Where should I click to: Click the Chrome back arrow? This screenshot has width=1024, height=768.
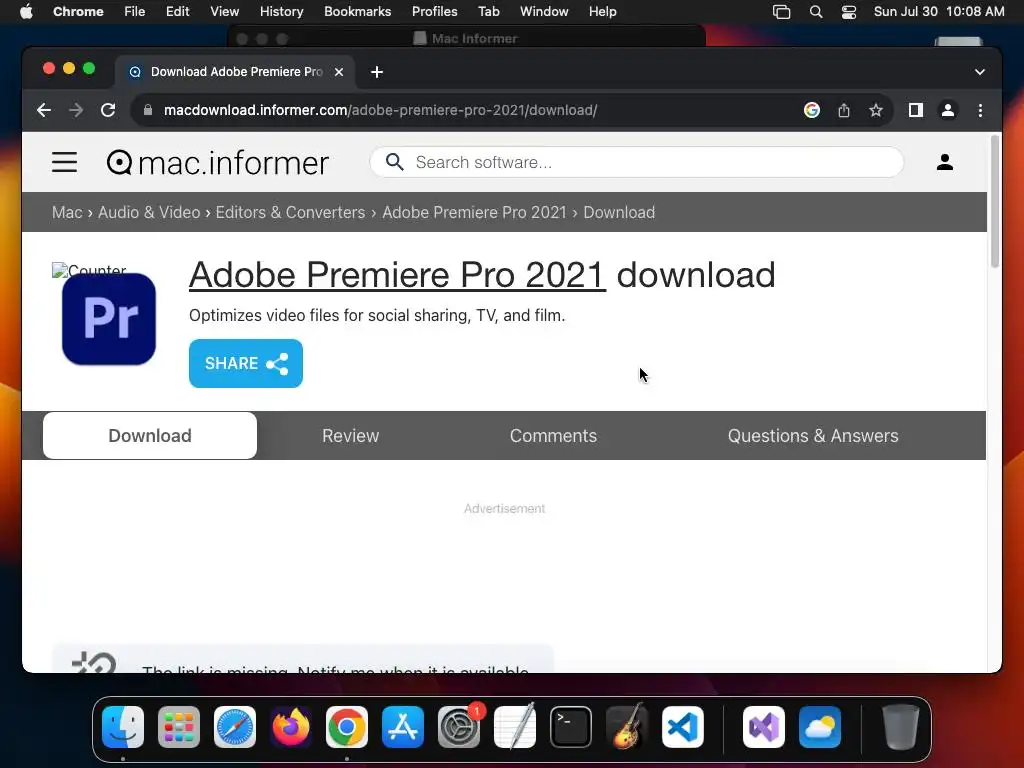[44, 110]
